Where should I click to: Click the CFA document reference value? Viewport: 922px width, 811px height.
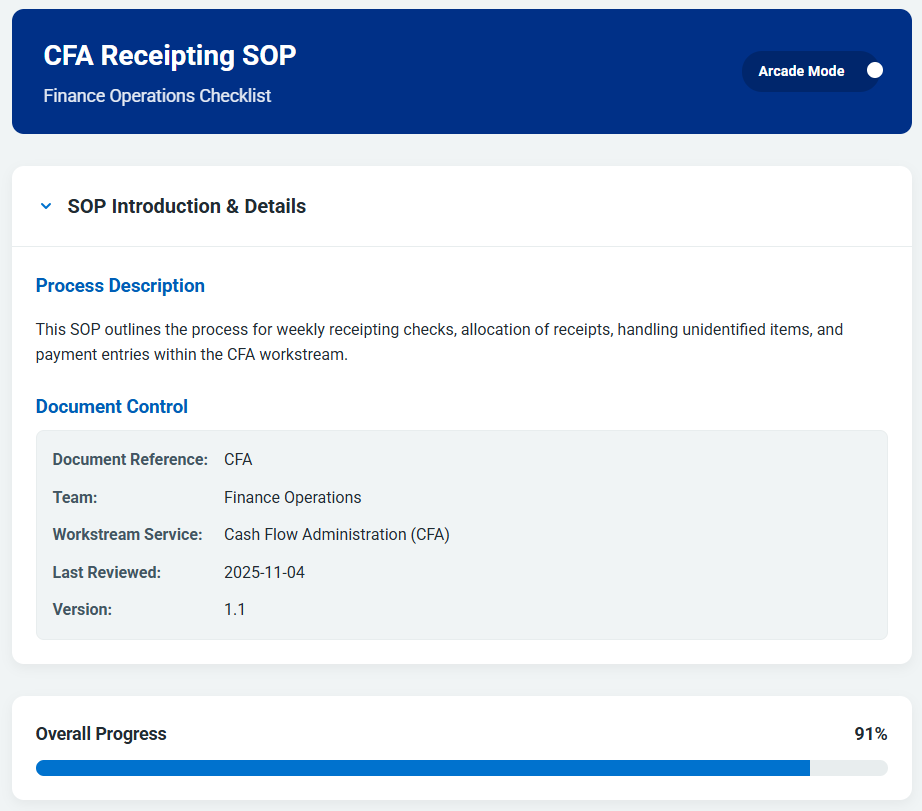coord(238,460)
